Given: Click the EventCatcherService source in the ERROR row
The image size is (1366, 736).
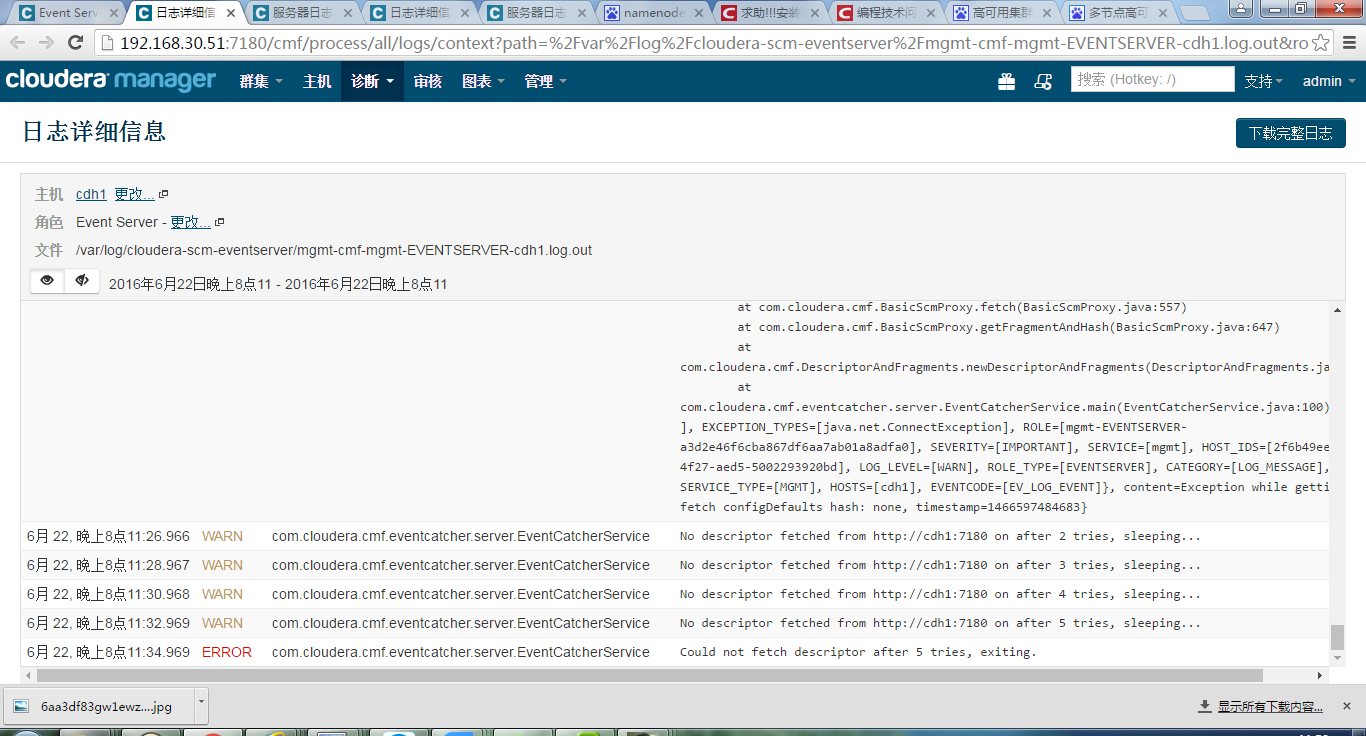Looking at the screenshot, I should click(x=461, y=652).
